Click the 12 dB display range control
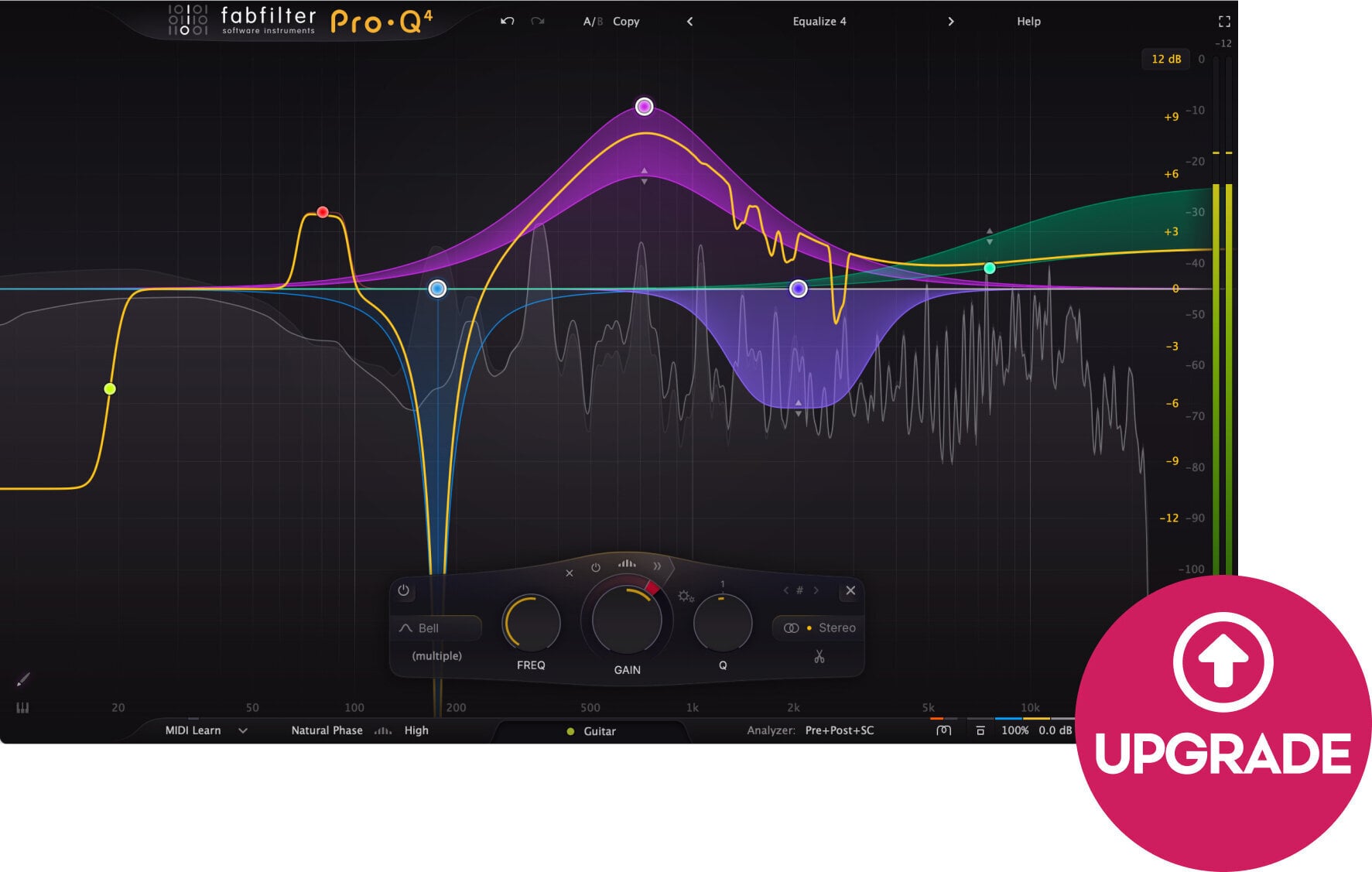This screenshot has width=1372, height=872. click(1165, 59)
